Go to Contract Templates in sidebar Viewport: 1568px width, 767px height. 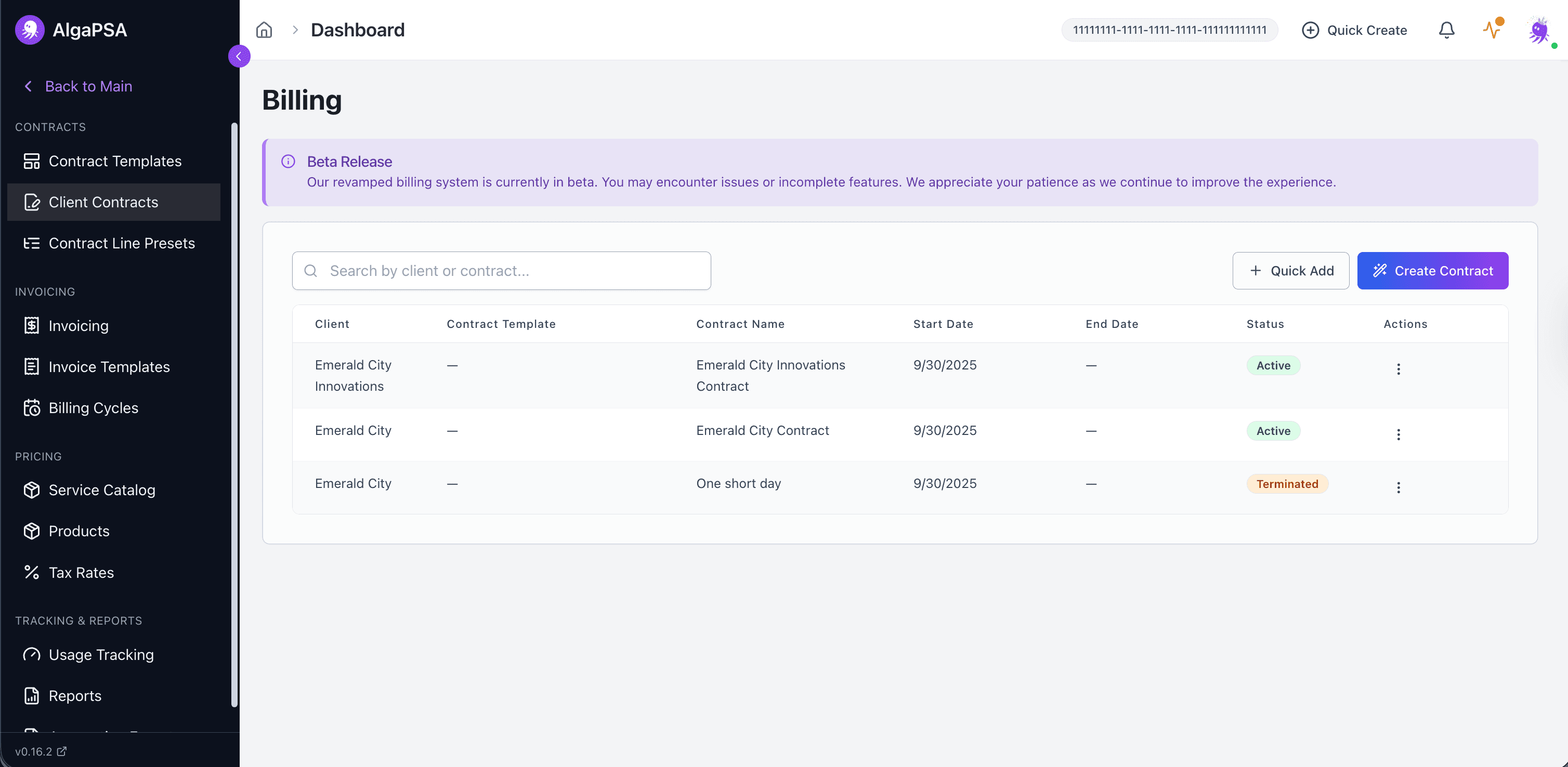[x=114, y=161]
